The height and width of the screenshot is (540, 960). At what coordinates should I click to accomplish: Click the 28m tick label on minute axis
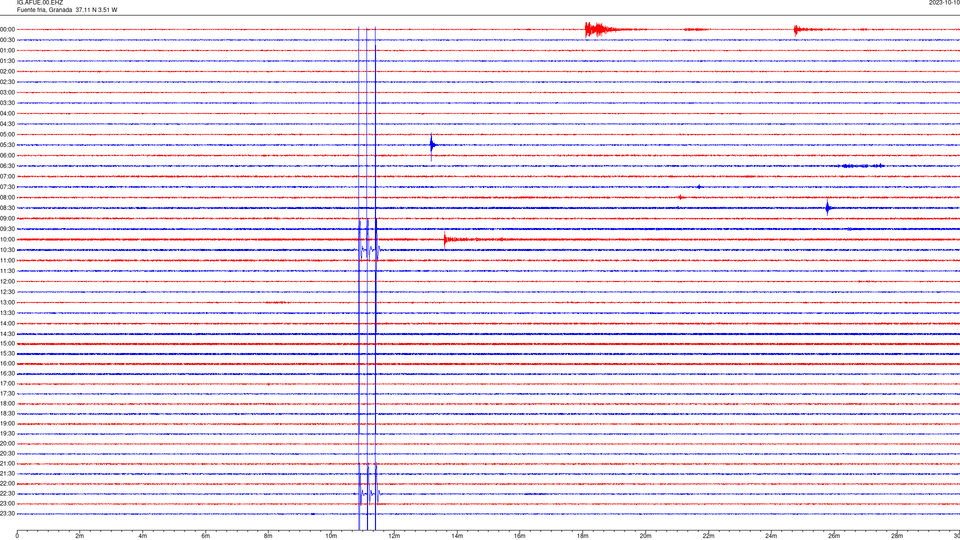pos(897,536)
